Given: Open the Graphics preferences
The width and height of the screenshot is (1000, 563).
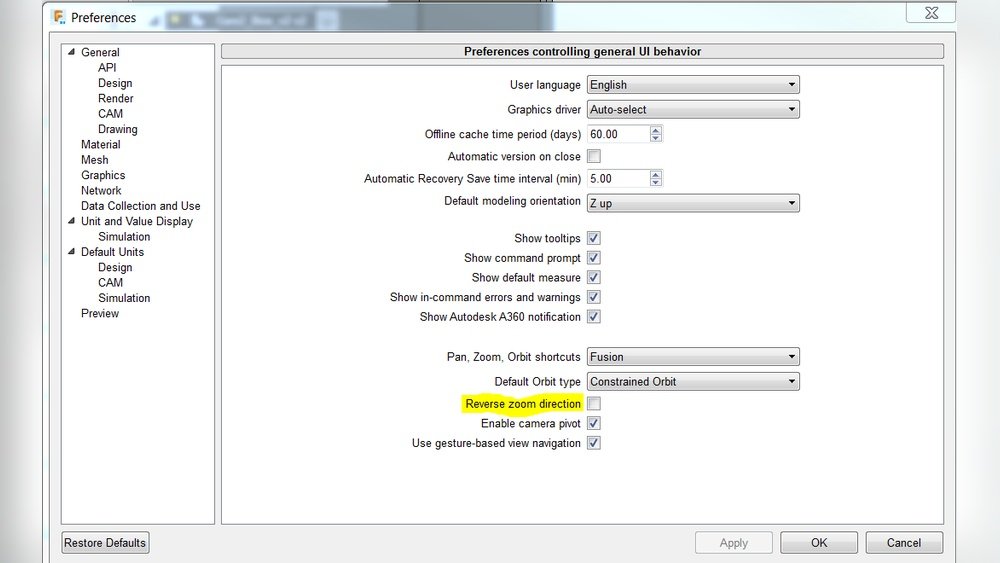Looking at the screenshot, I should (x=103, y=175).
